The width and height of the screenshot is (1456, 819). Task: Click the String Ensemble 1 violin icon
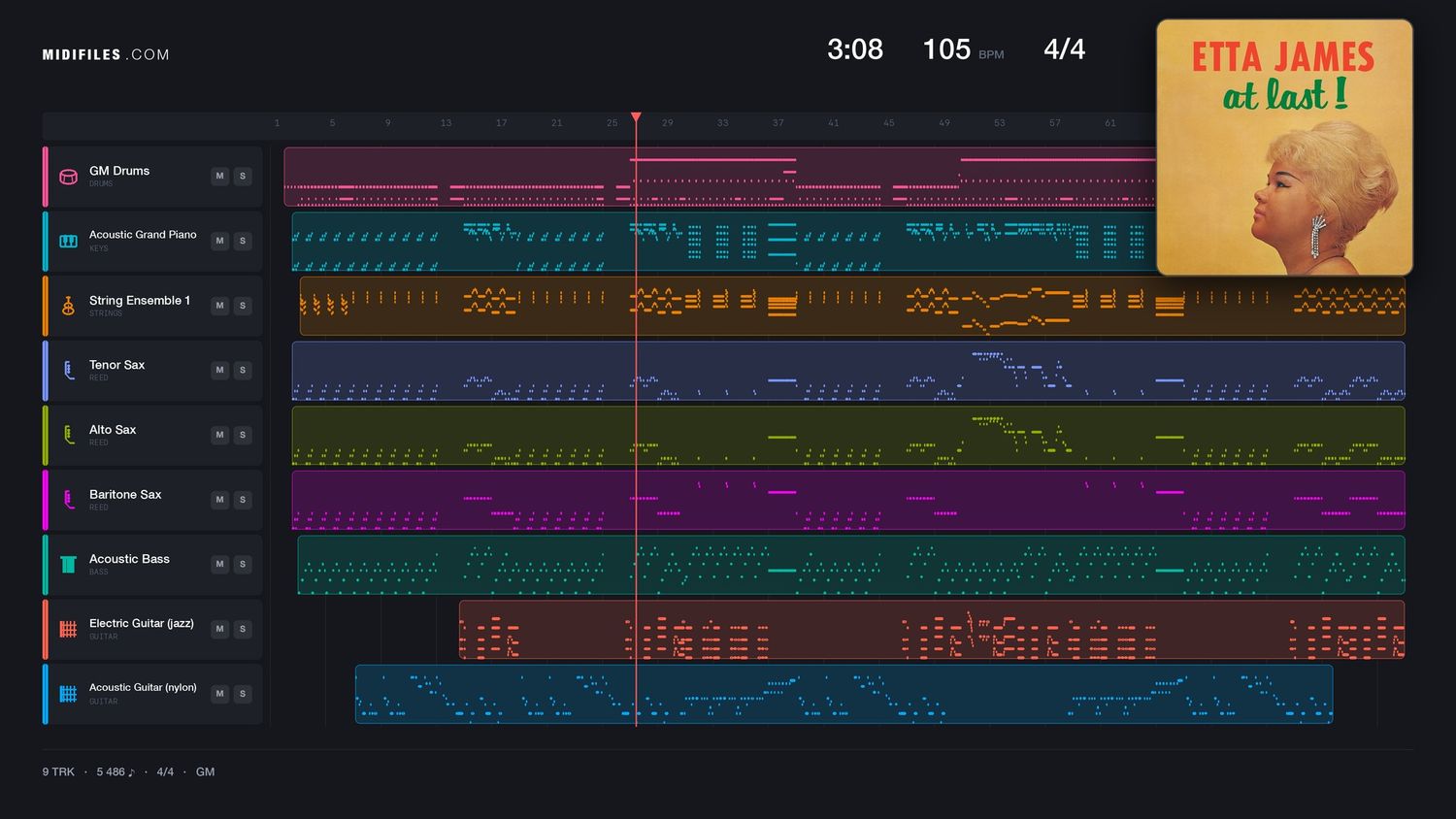pyautogui.click(x=68, y=306)
